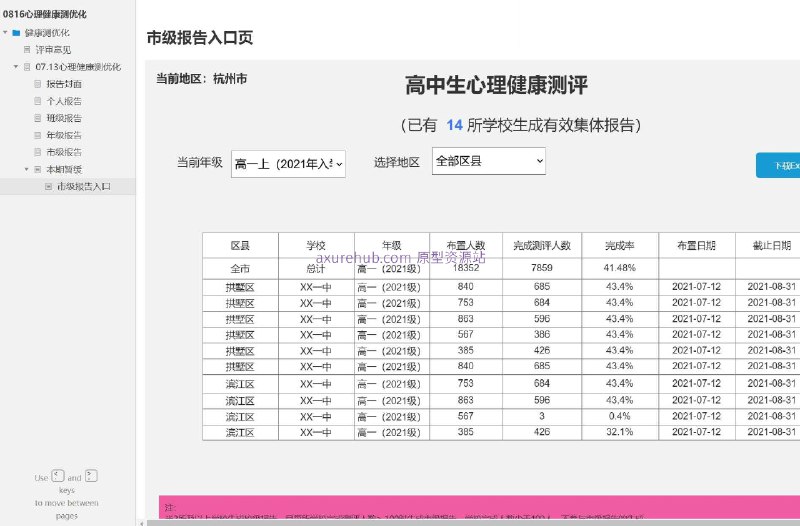The image size is (800, 526).
Task: Collapse the 本期暂缓 tree arrow
Action: click(27, 169)
